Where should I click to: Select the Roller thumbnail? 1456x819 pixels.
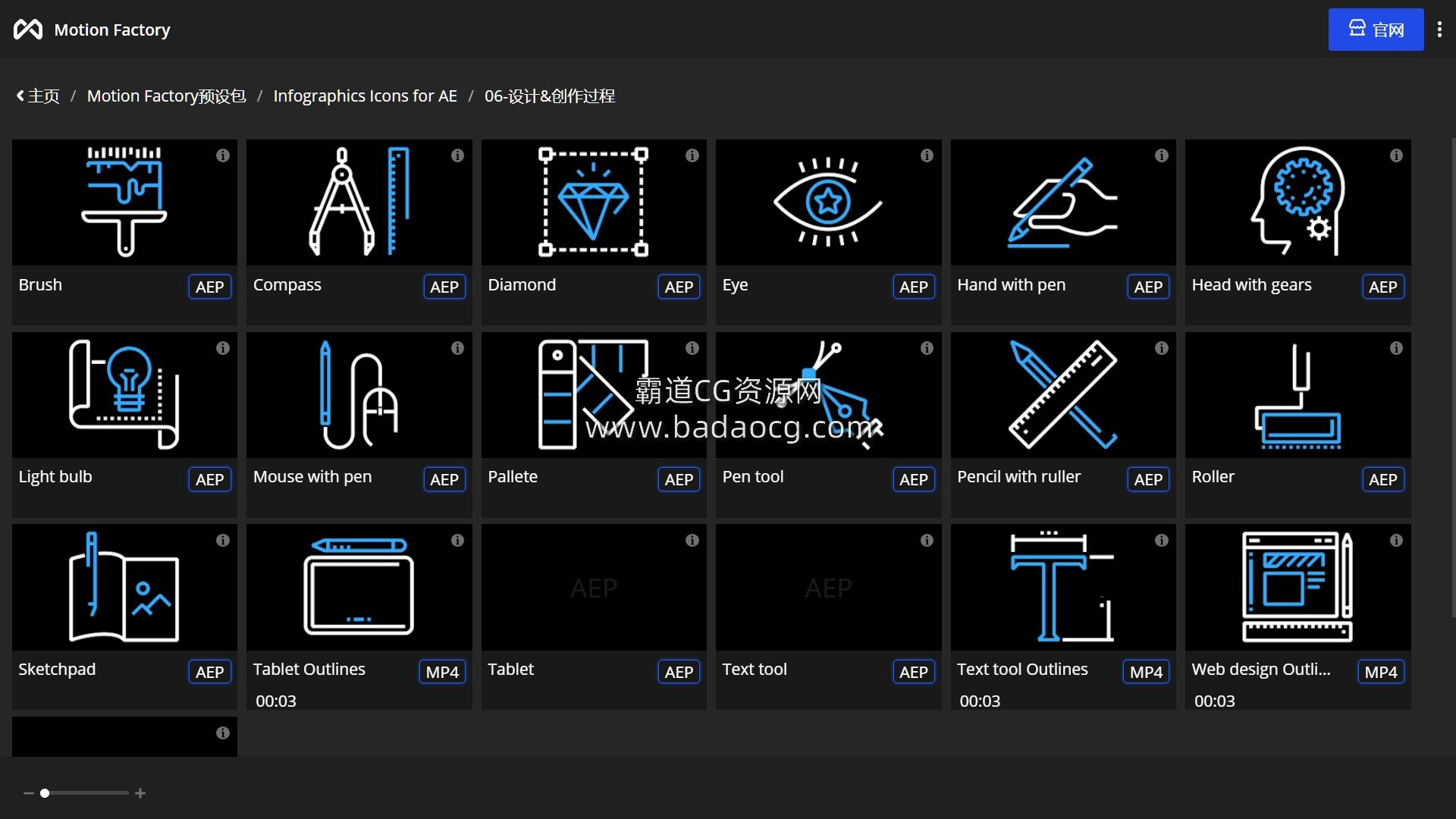click(x=1298, y=394)
